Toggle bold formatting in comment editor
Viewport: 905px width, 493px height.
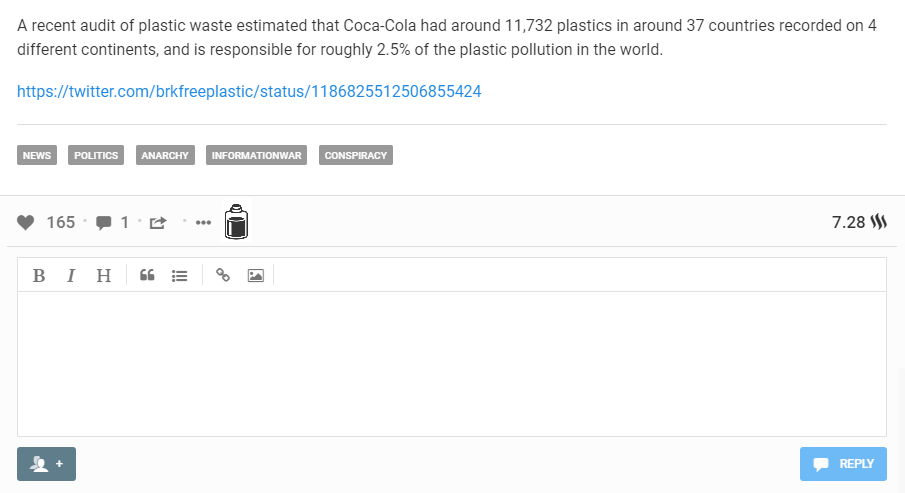(x=39, y=276)
